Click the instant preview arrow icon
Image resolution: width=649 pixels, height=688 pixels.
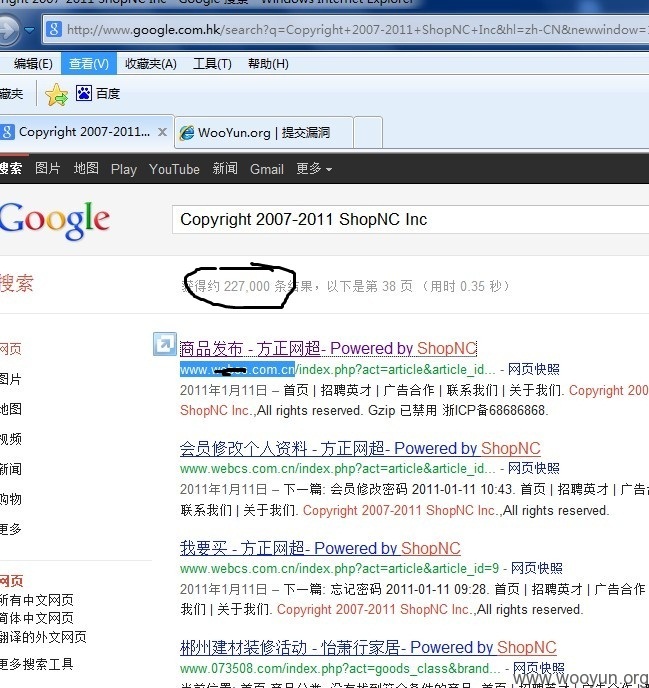point(165,344)
